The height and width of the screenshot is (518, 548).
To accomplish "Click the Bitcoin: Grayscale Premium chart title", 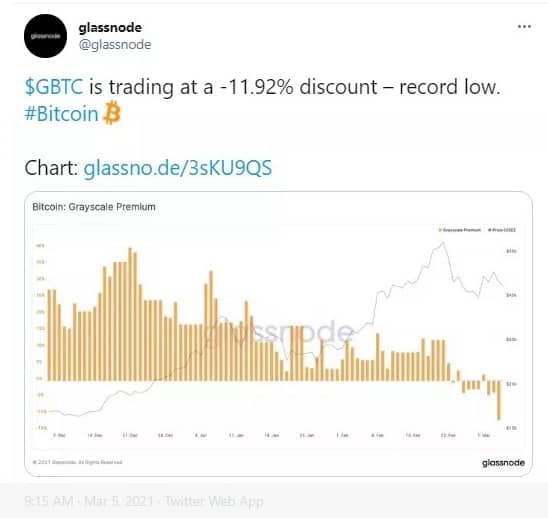I will pos(94,207).
